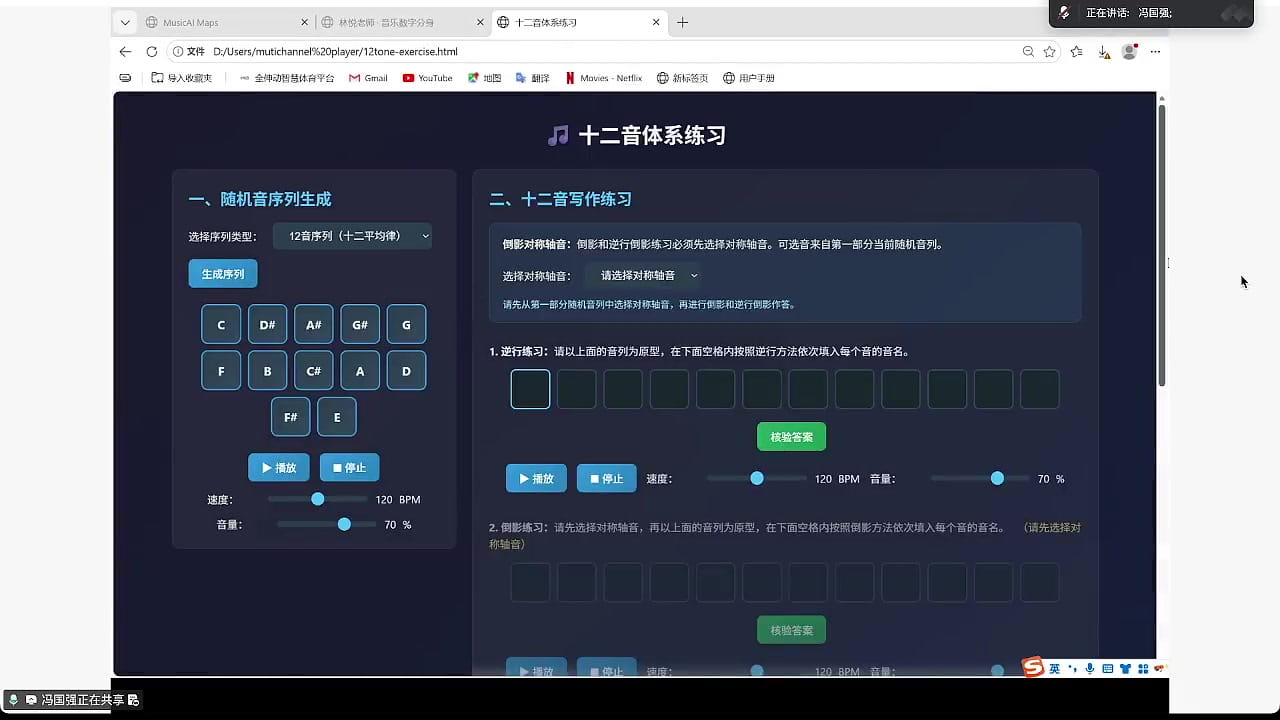Focus the highlighted 逆行练习 answer box
1280x720 pixels.
point(530,389)
